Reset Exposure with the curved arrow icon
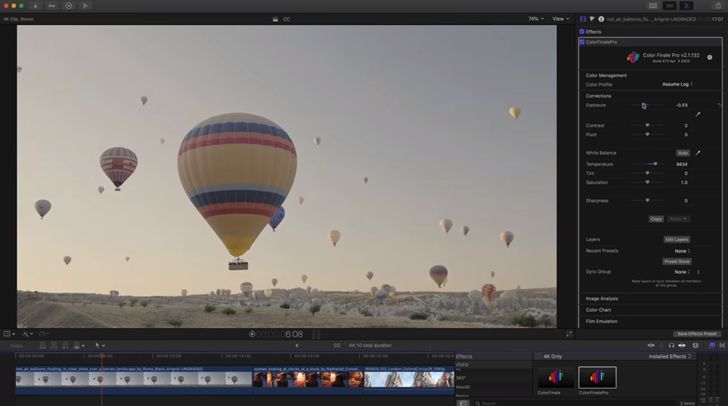The width and height of the screenshot is (728, 406). [x=720, y=105]
